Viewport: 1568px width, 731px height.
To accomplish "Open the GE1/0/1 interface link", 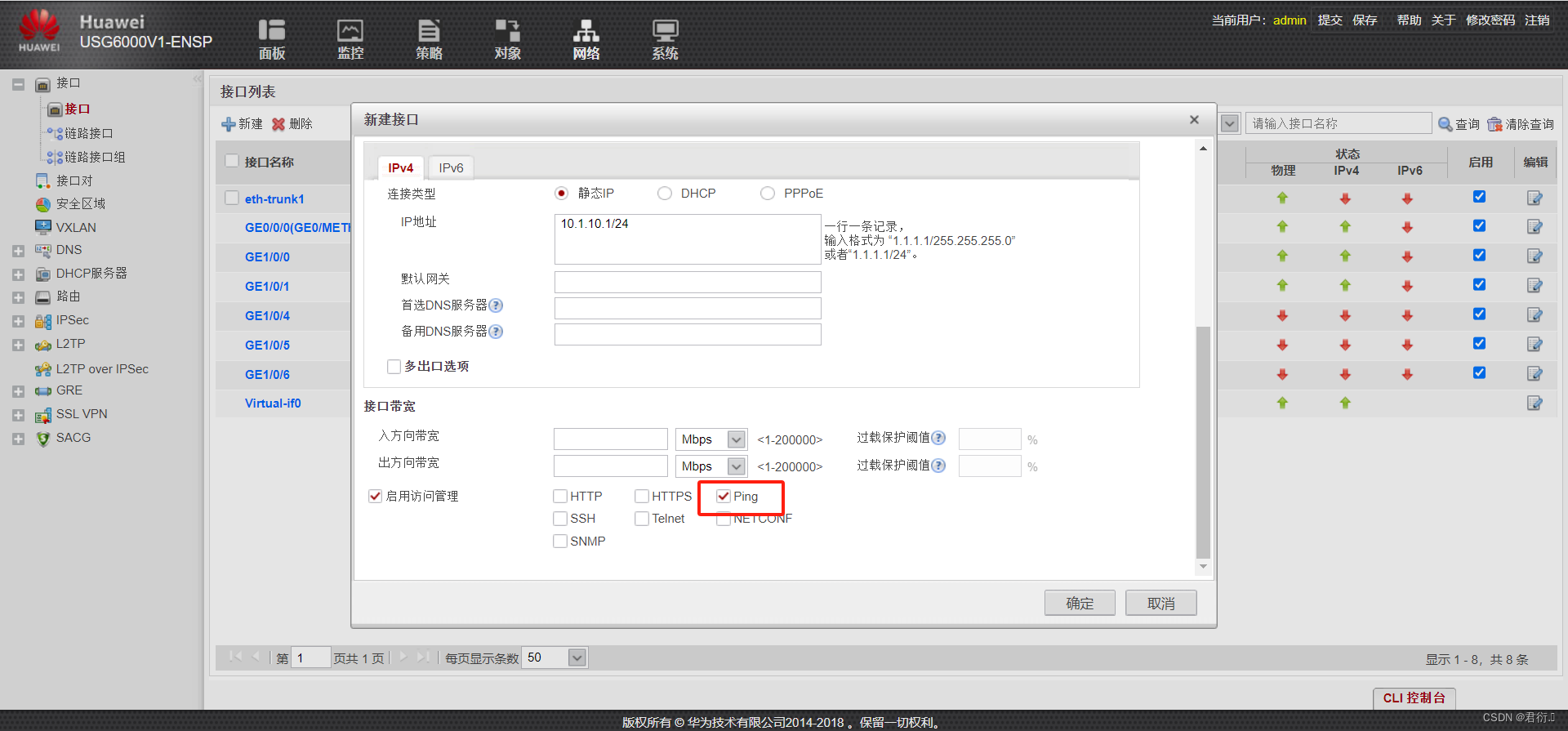I will [x=267, y=287].
